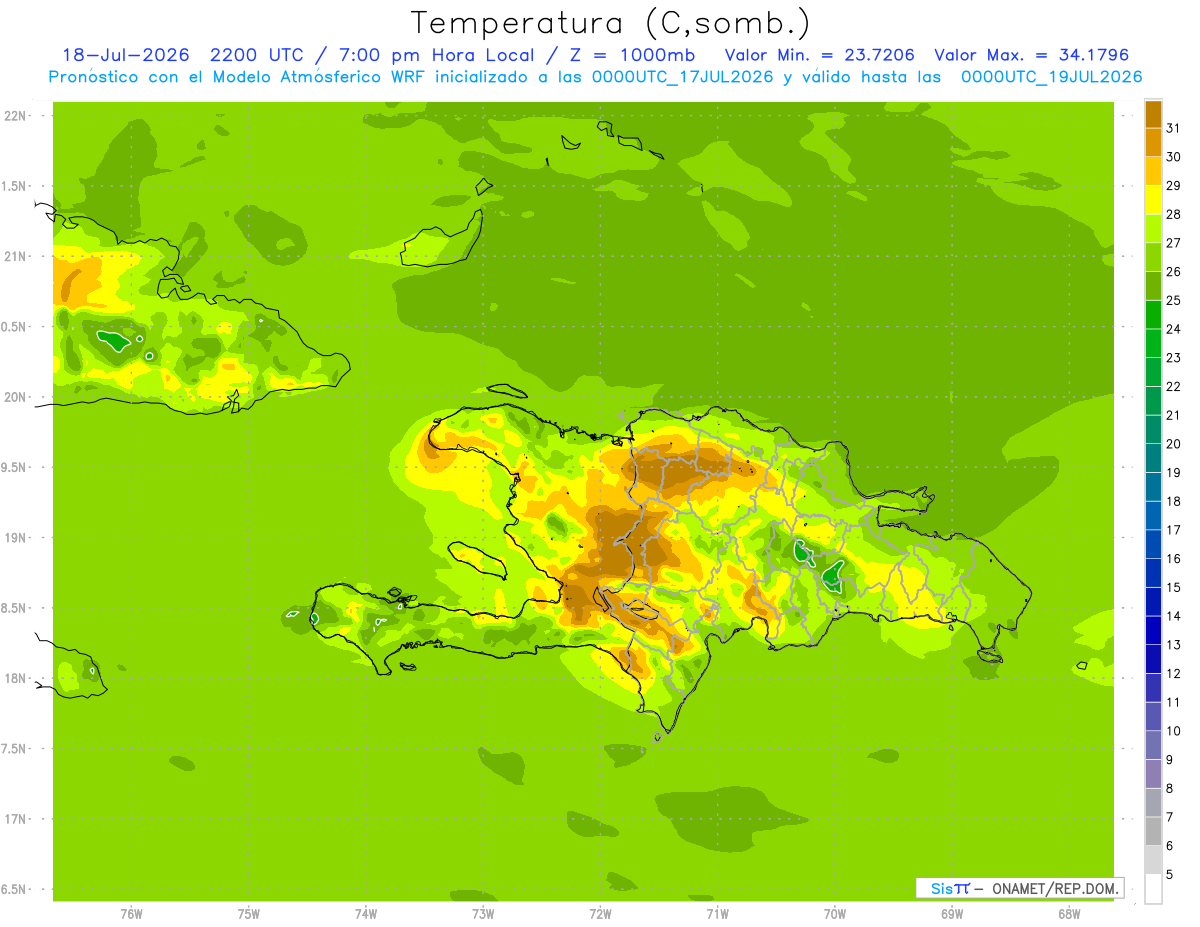The width and height of the screenshot is (1200, 927).
Task: Click the legend value '25'
Action: tap(1174, 300)
